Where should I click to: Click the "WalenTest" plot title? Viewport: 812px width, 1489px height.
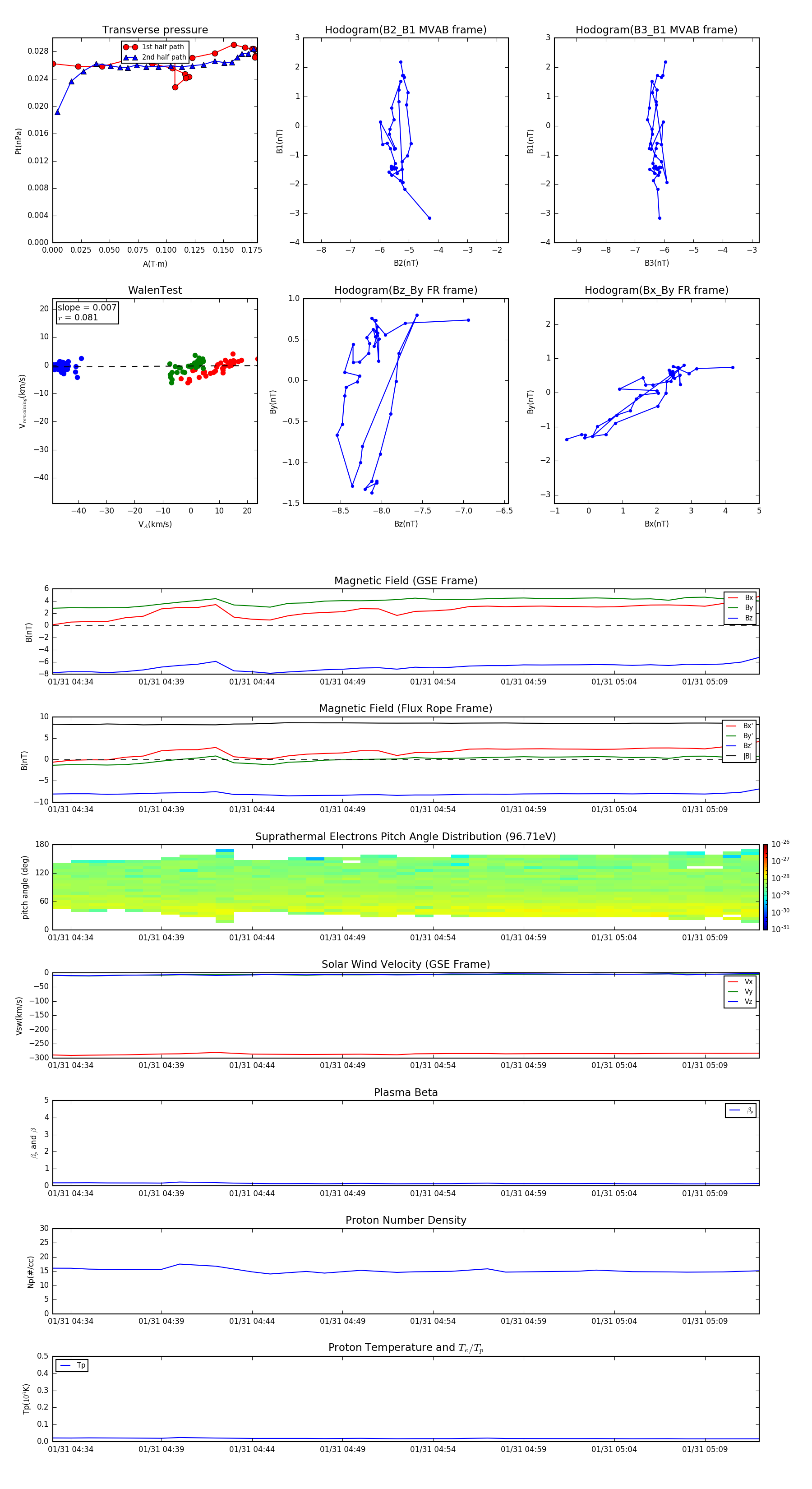click(155, 290)
